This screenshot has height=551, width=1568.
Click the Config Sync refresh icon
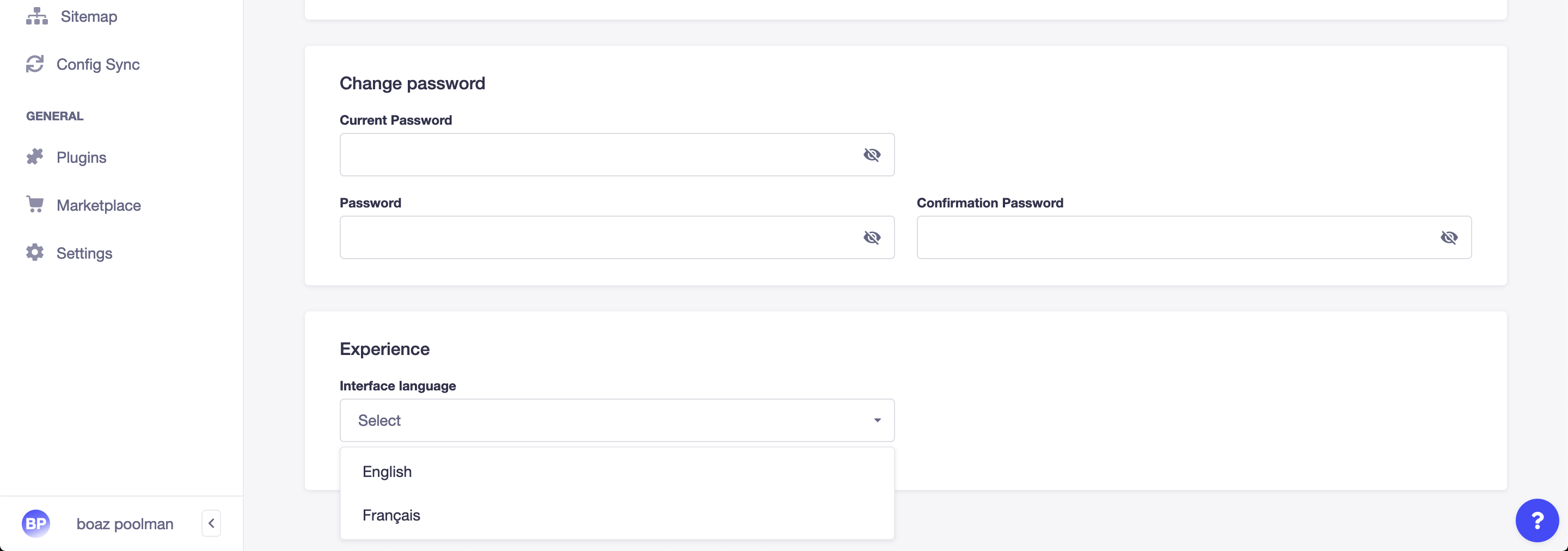coord(35,64)
